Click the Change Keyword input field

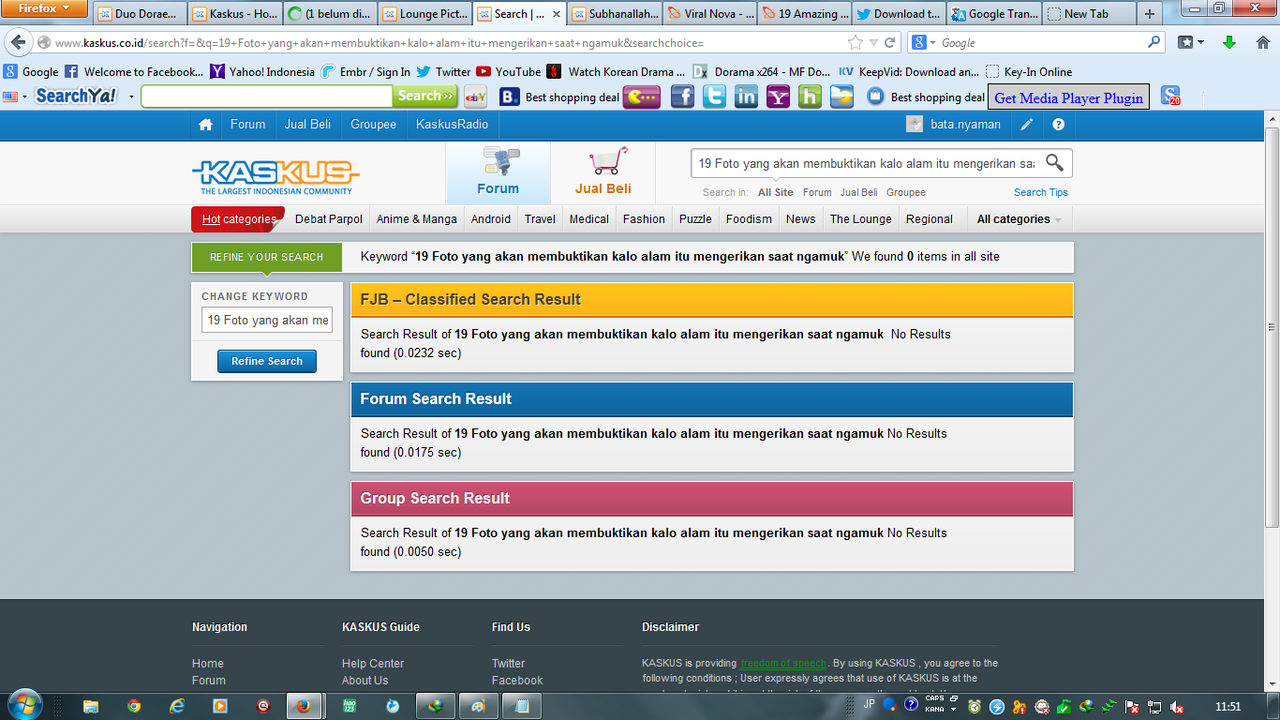tap(267, 320)
